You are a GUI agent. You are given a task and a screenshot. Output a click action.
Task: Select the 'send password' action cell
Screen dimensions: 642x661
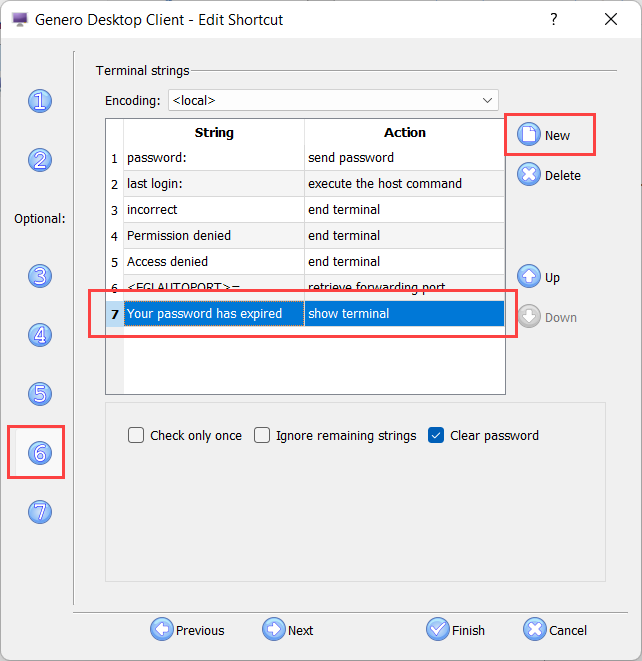tap(404, 158)
